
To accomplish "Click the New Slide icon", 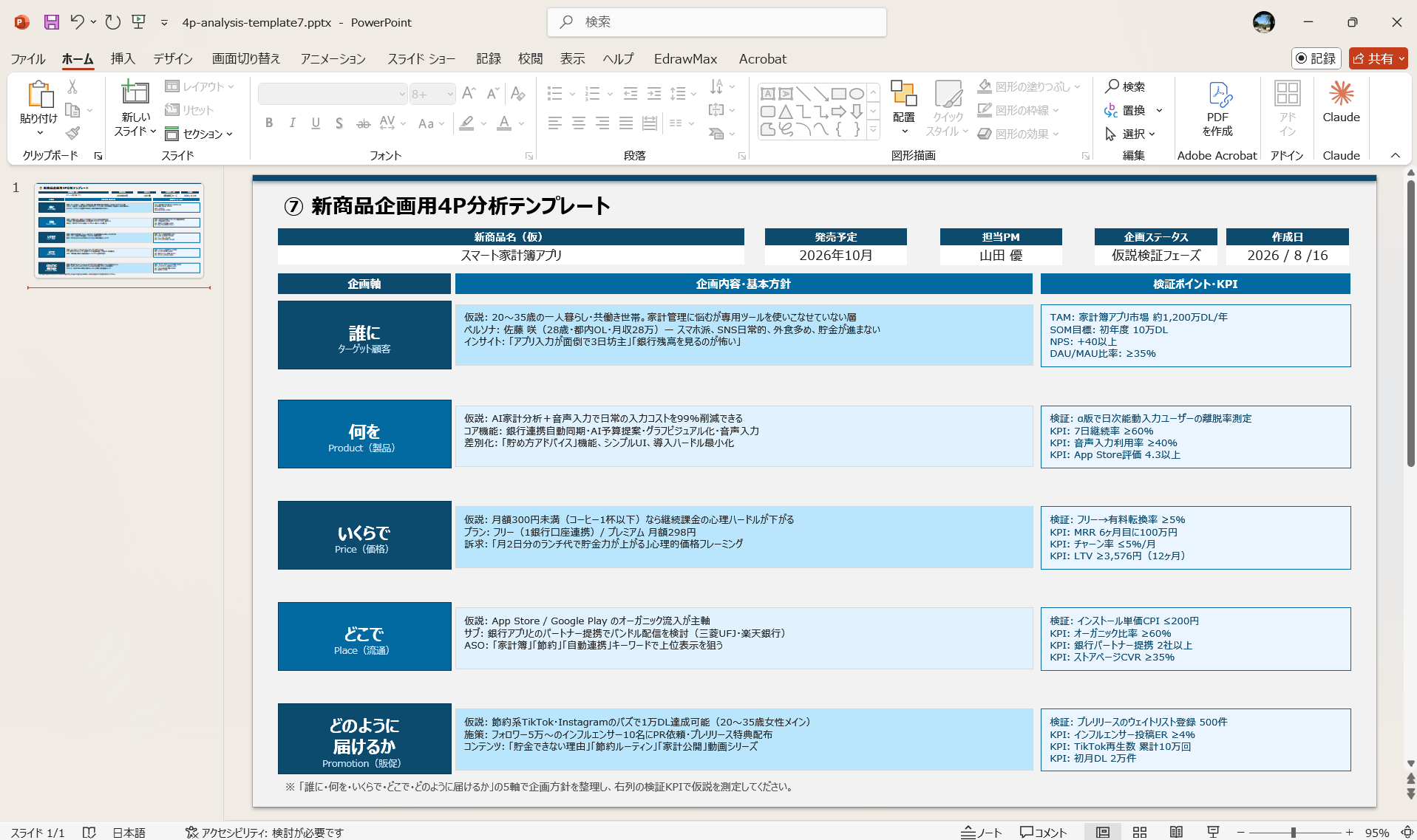I will [135, 92].
